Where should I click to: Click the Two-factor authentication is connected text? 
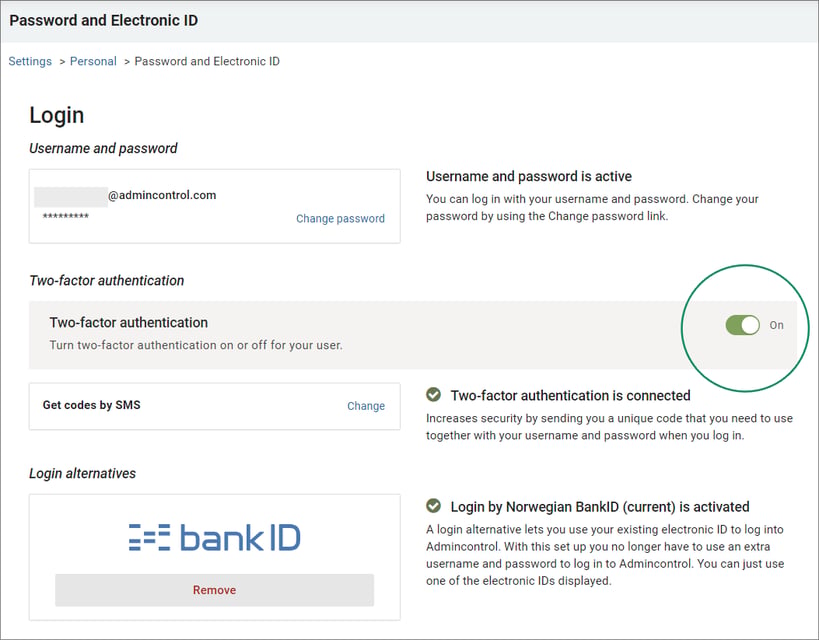tap(570, 395)
